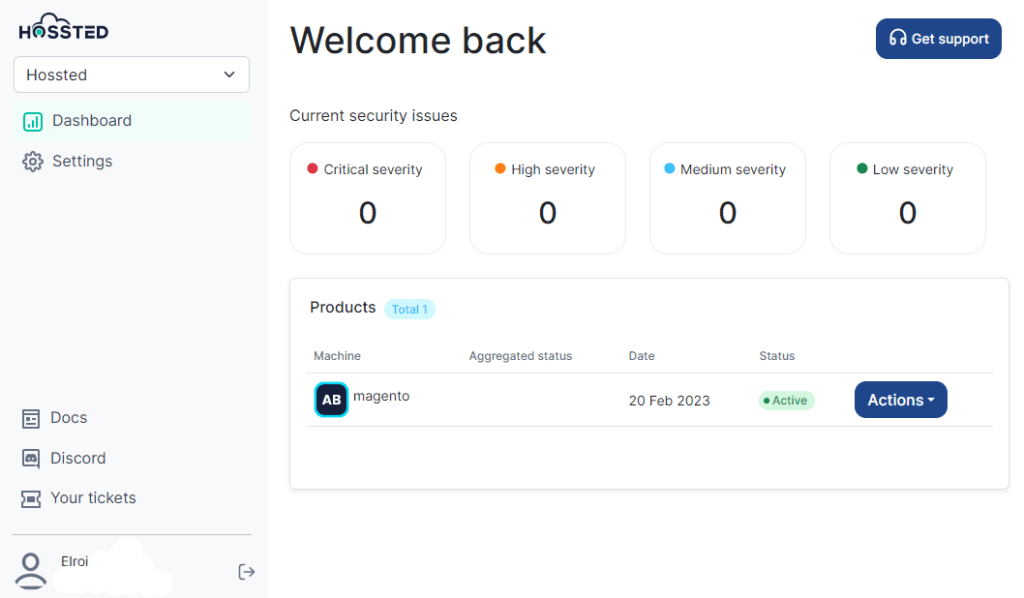The height and width of the screenshot is (598, 1024).
Task: Click the Settings gear icon
Action: pyautogui.click(x=33, y=162)
